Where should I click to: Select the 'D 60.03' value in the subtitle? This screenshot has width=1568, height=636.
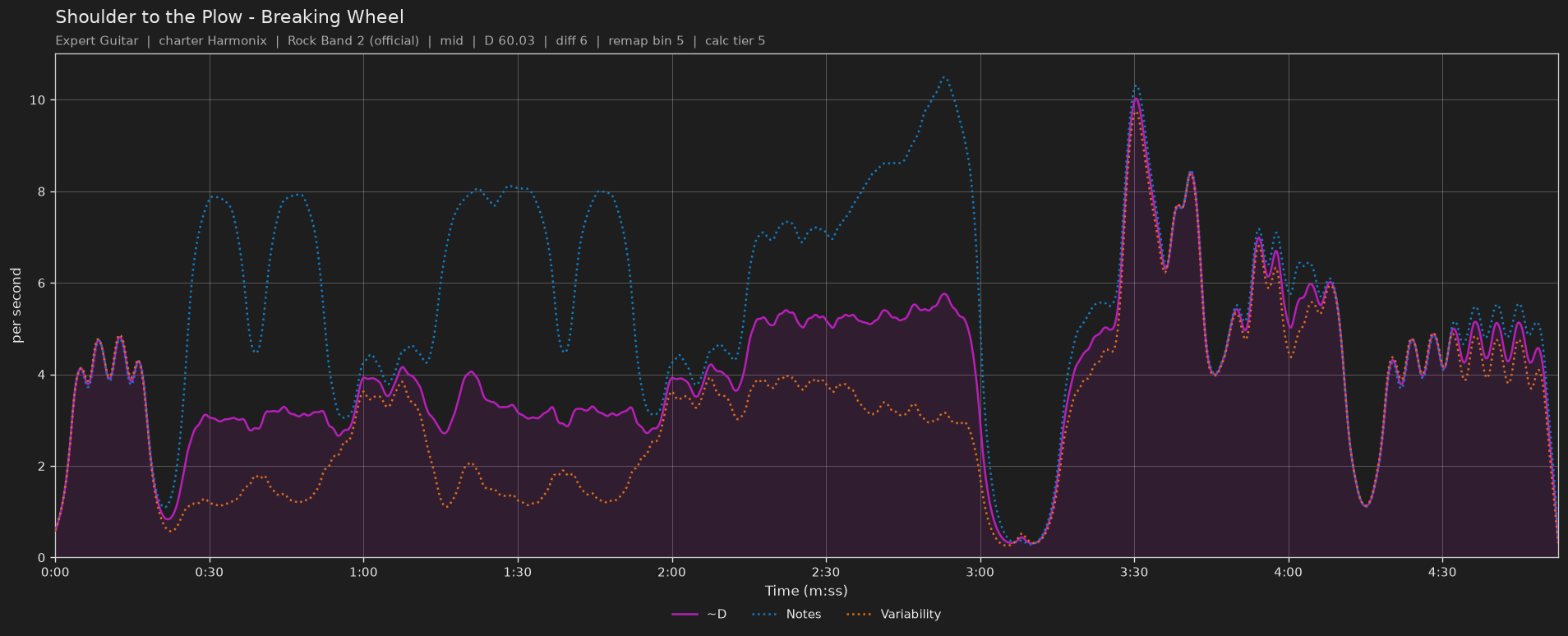(x=510, y=41)
